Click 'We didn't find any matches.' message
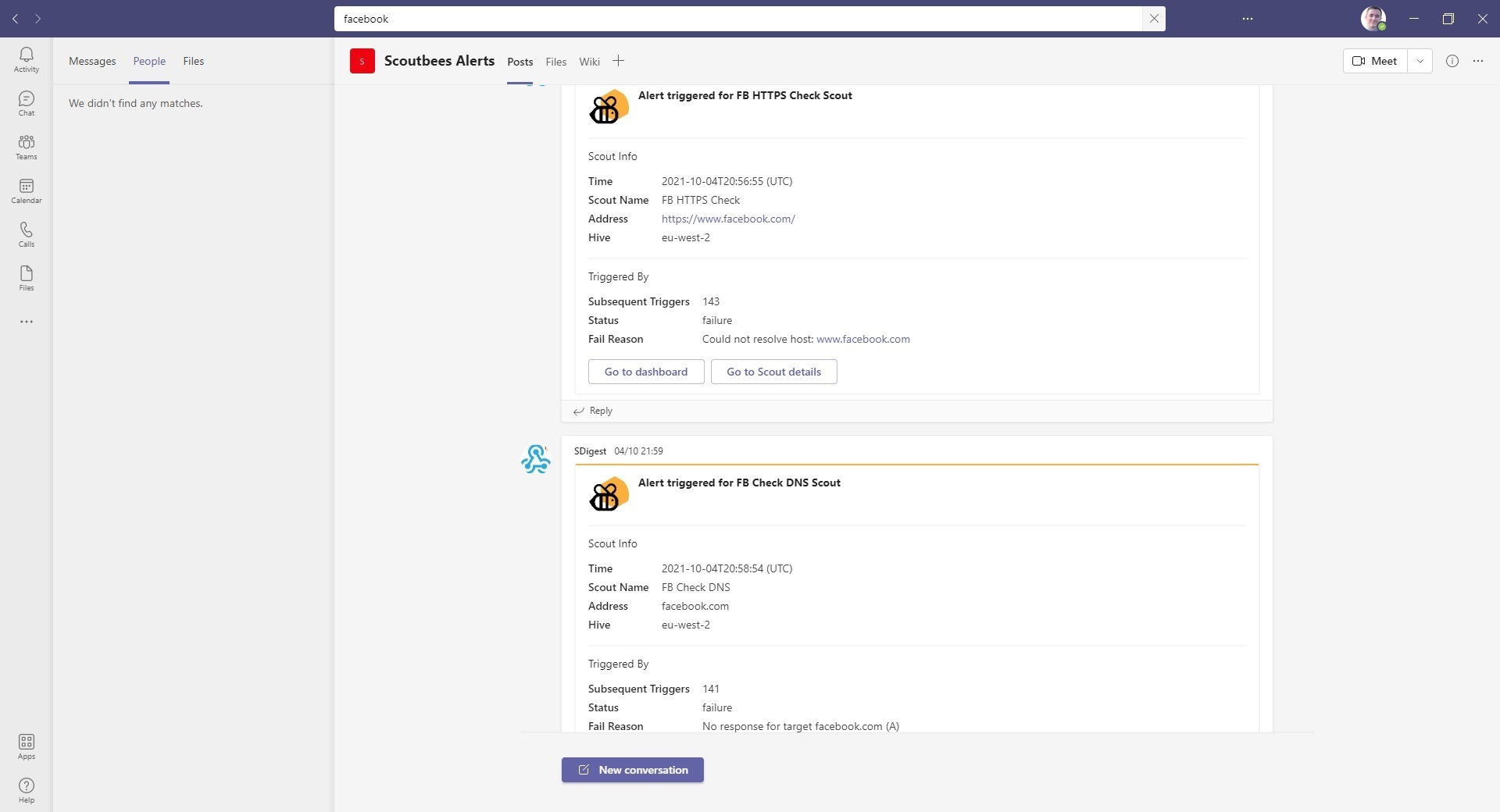The height and width of the screenshot is (812, 1500). click(x=136, y=103)
